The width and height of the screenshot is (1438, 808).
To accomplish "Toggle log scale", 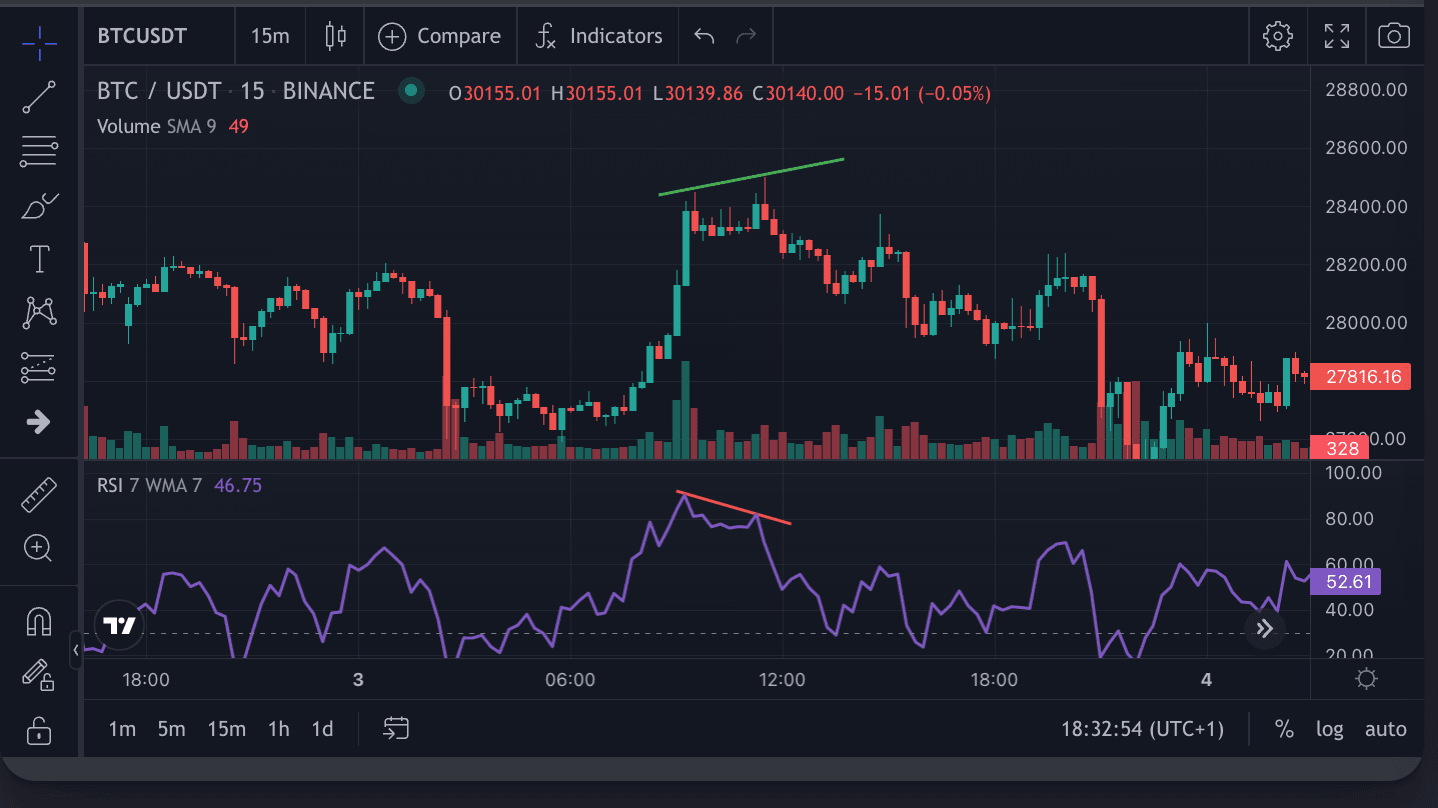I will (1329, 729).
